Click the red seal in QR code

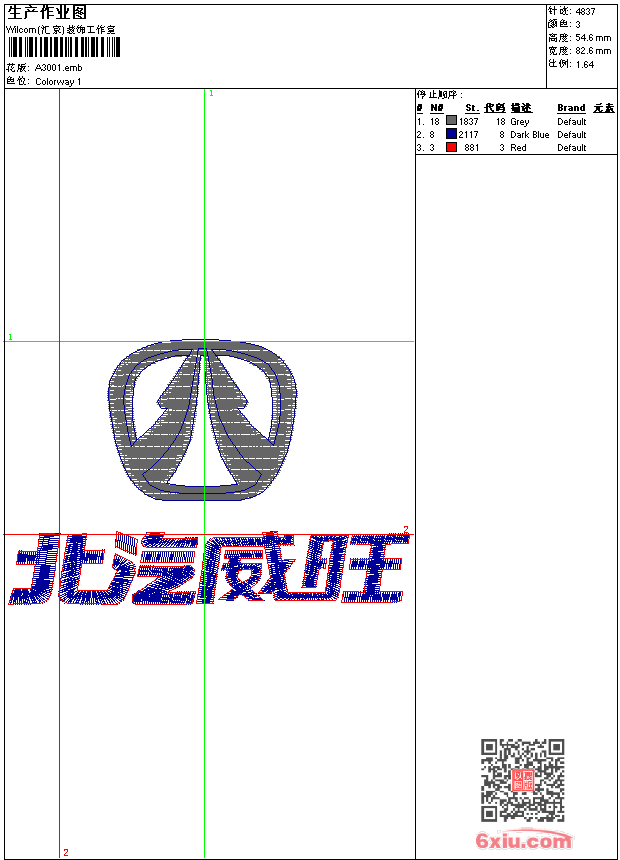click(x=523, y=780)
